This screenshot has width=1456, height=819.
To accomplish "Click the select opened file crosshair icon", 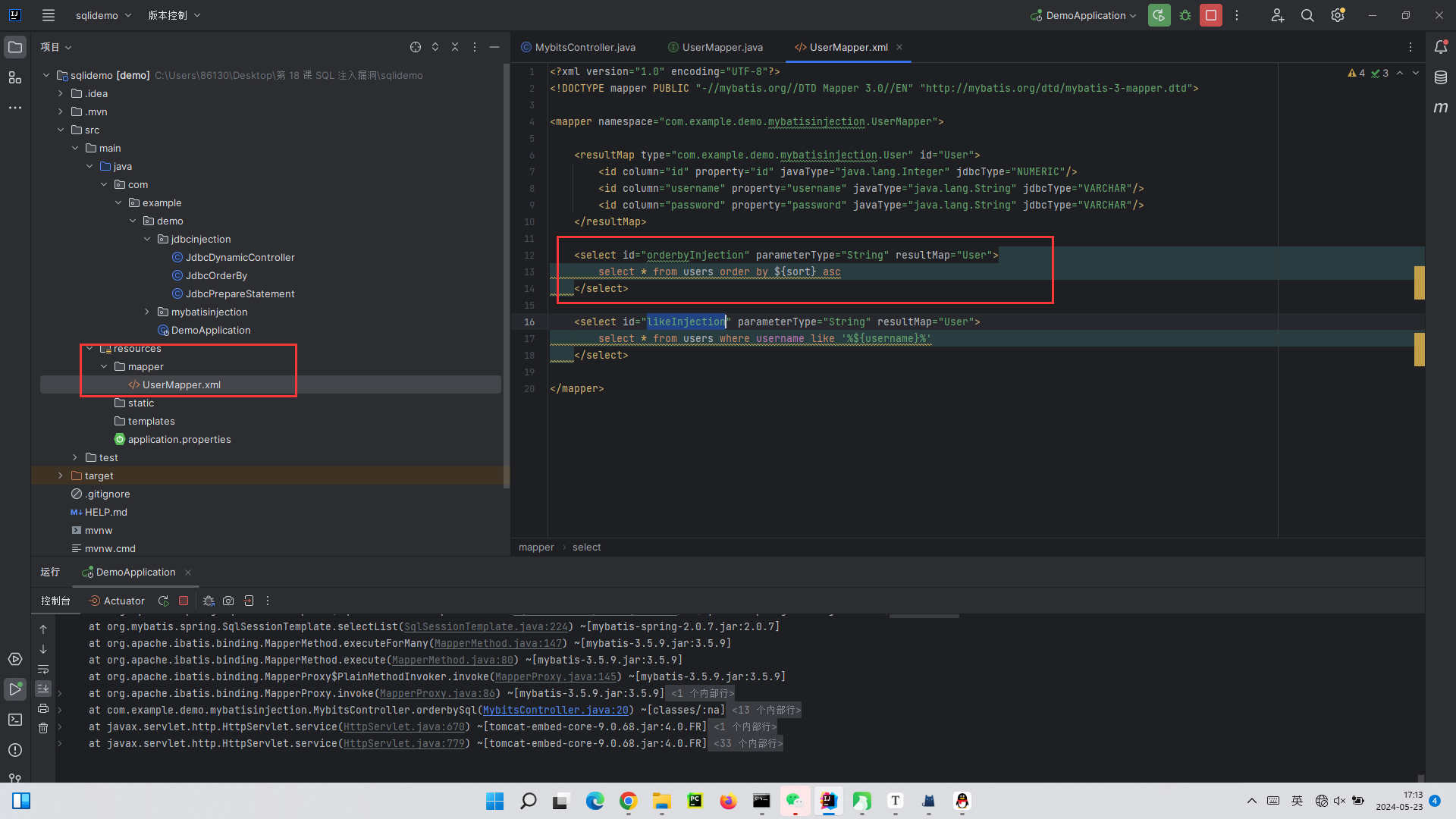I will click(x=416, y=47).
